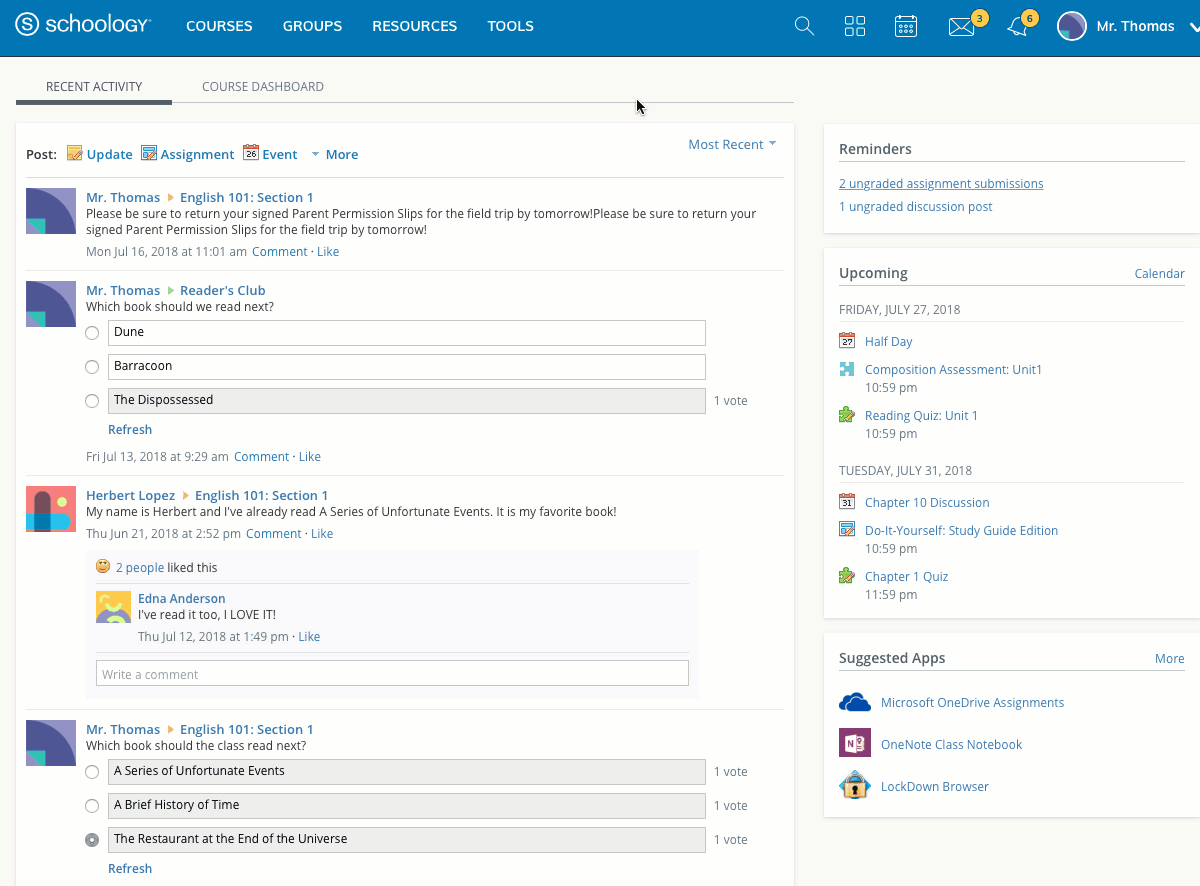
Task: Open the apps grid icon
Action: point(855,26)
